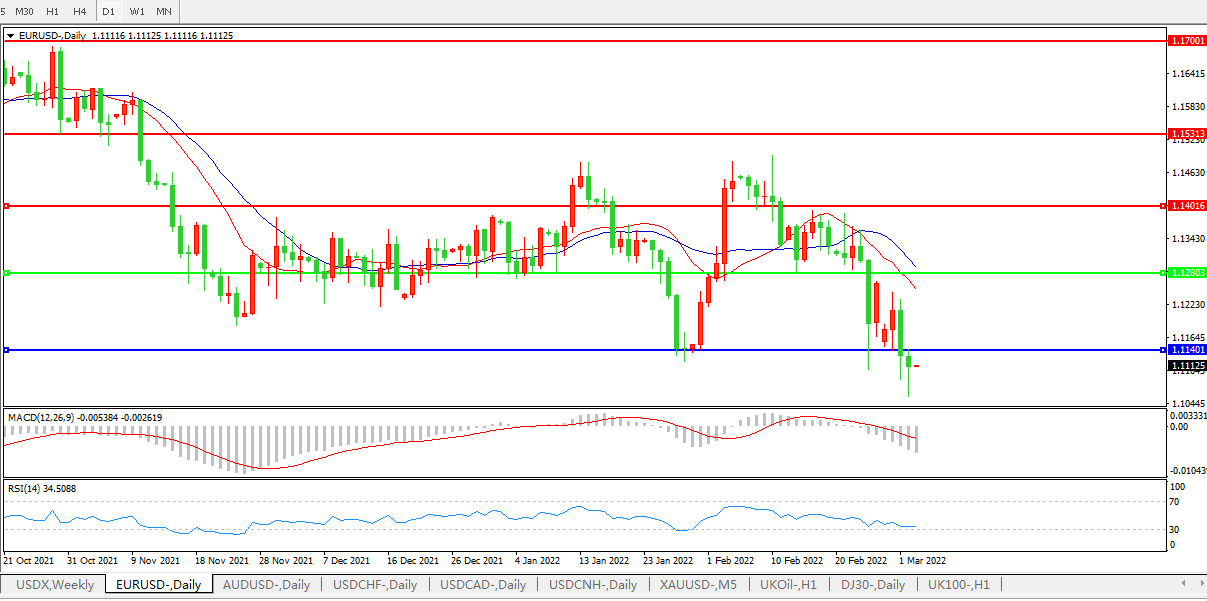Open the chart menu triangle beside EURUSD-,Daily
1207x601 pixels.
click(x=10, y=36)
